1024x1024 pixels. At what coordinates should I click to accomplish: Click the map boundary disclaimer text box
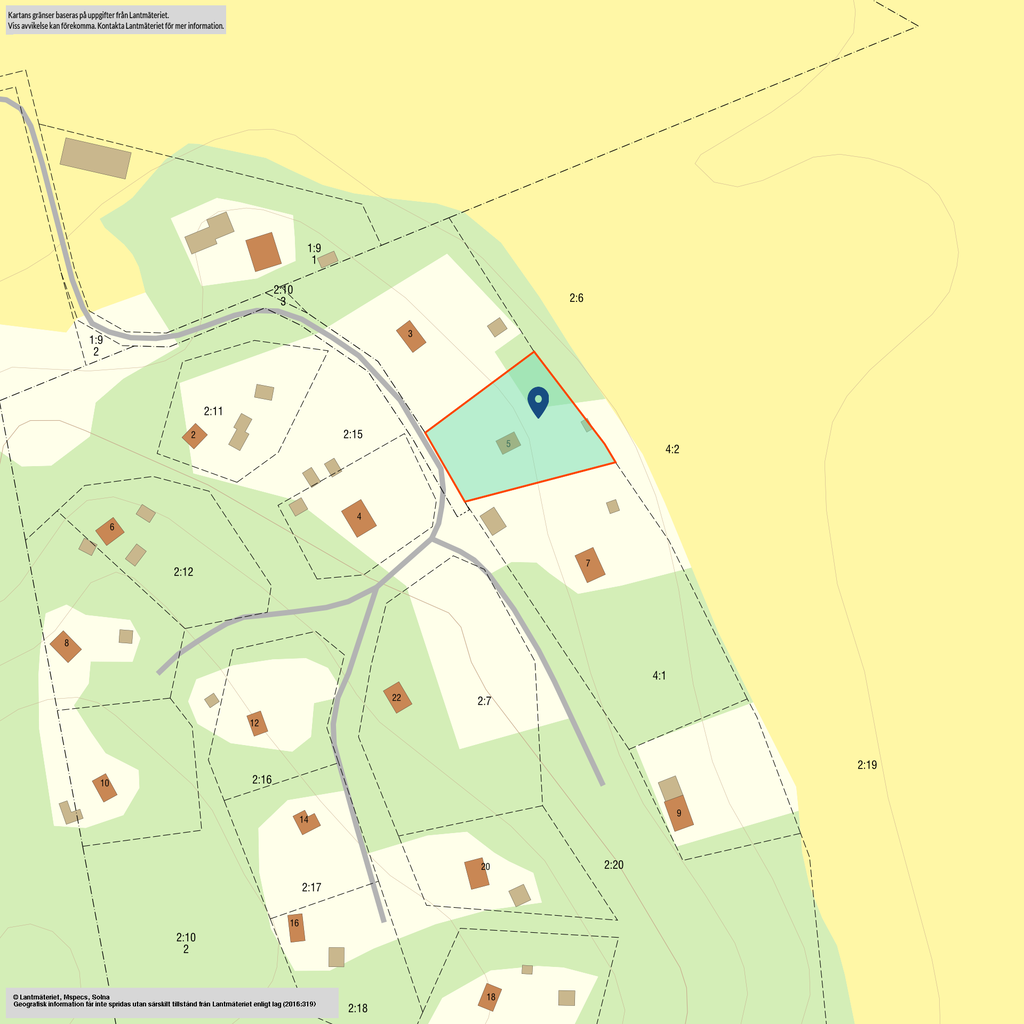click(115, 20)
